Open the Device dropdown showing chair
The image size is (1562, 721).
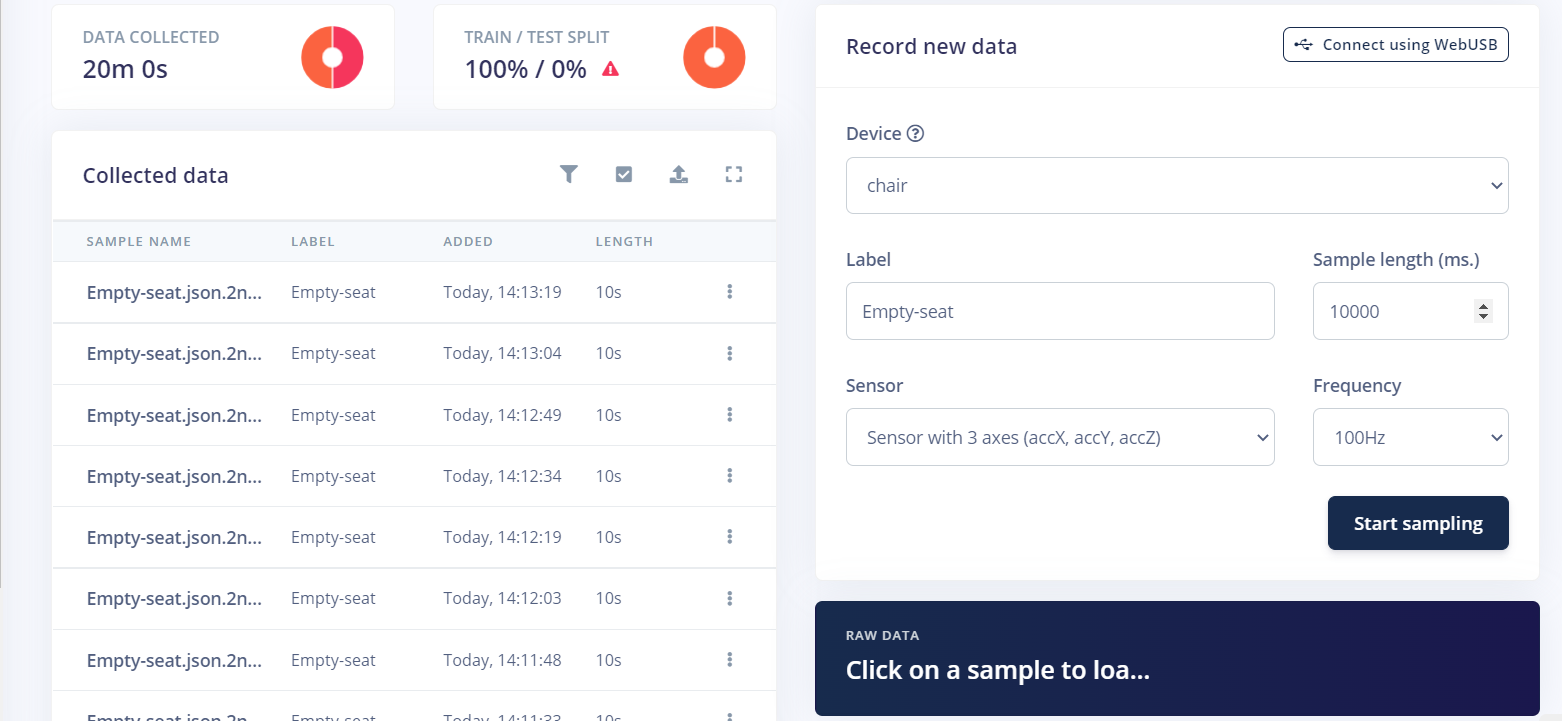pos(1176,186)
